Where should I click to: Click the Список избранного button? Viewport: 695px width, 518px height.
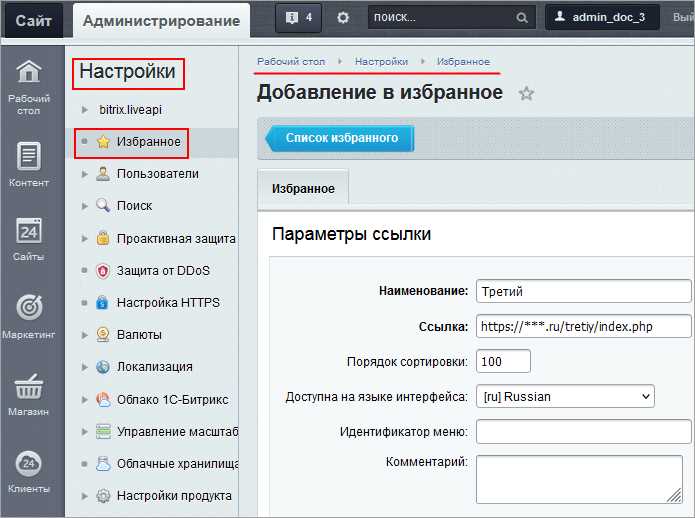(x=340, y=138)
